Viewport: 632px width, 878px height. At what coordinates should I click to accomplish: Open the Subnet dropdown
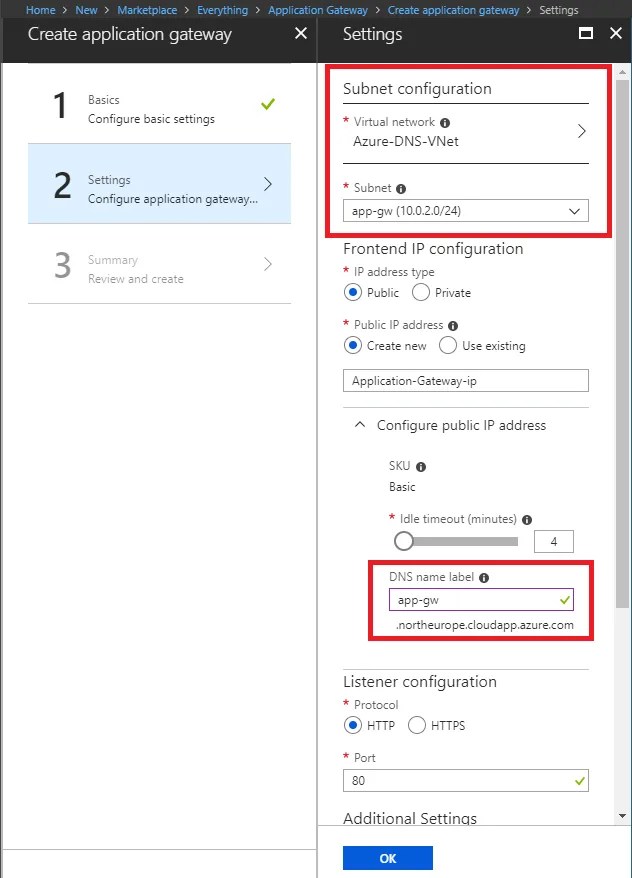click(x=466, y=211)
